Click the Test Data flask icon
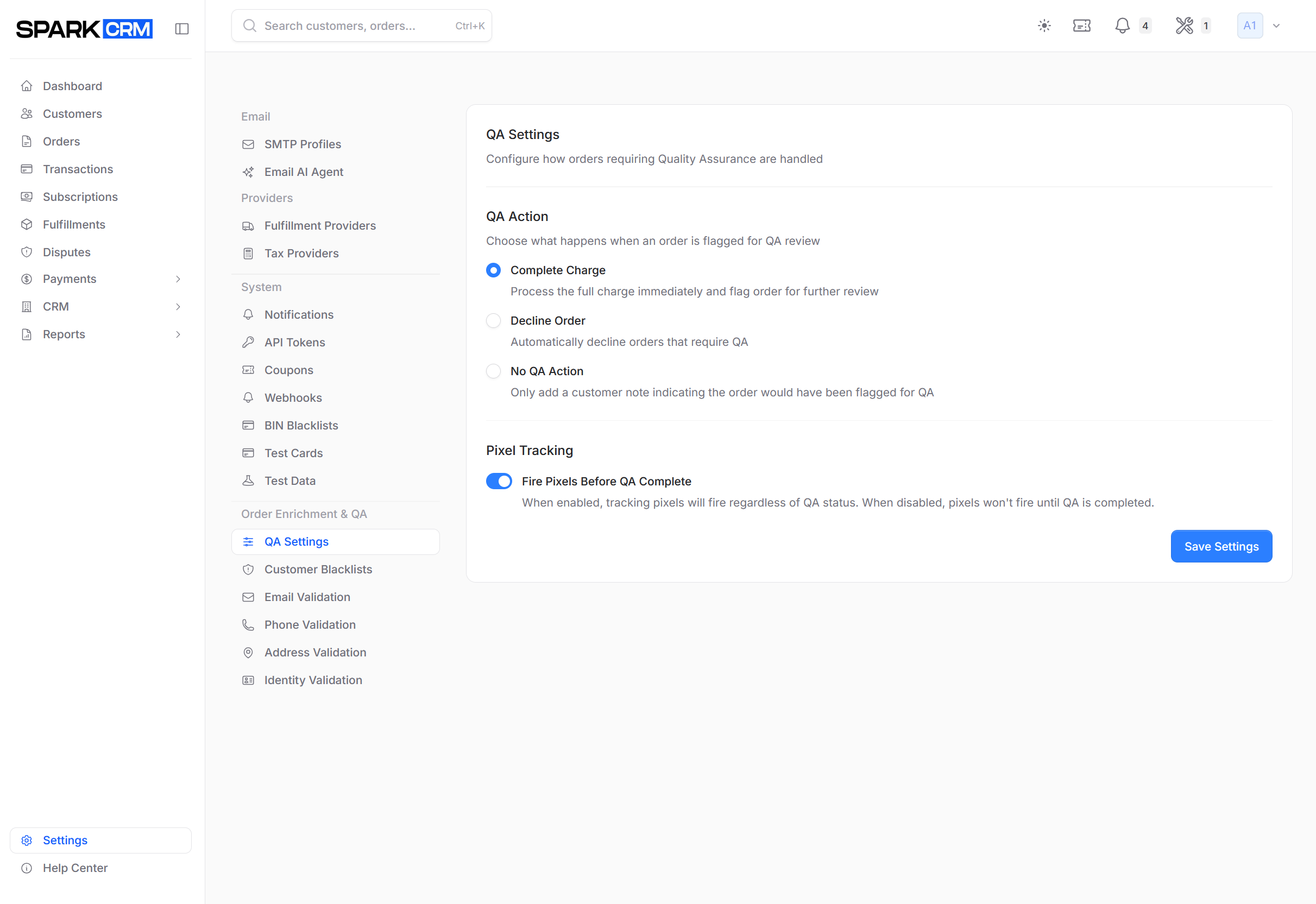This screenshot has width=1316, height=904. pos(248,481)
